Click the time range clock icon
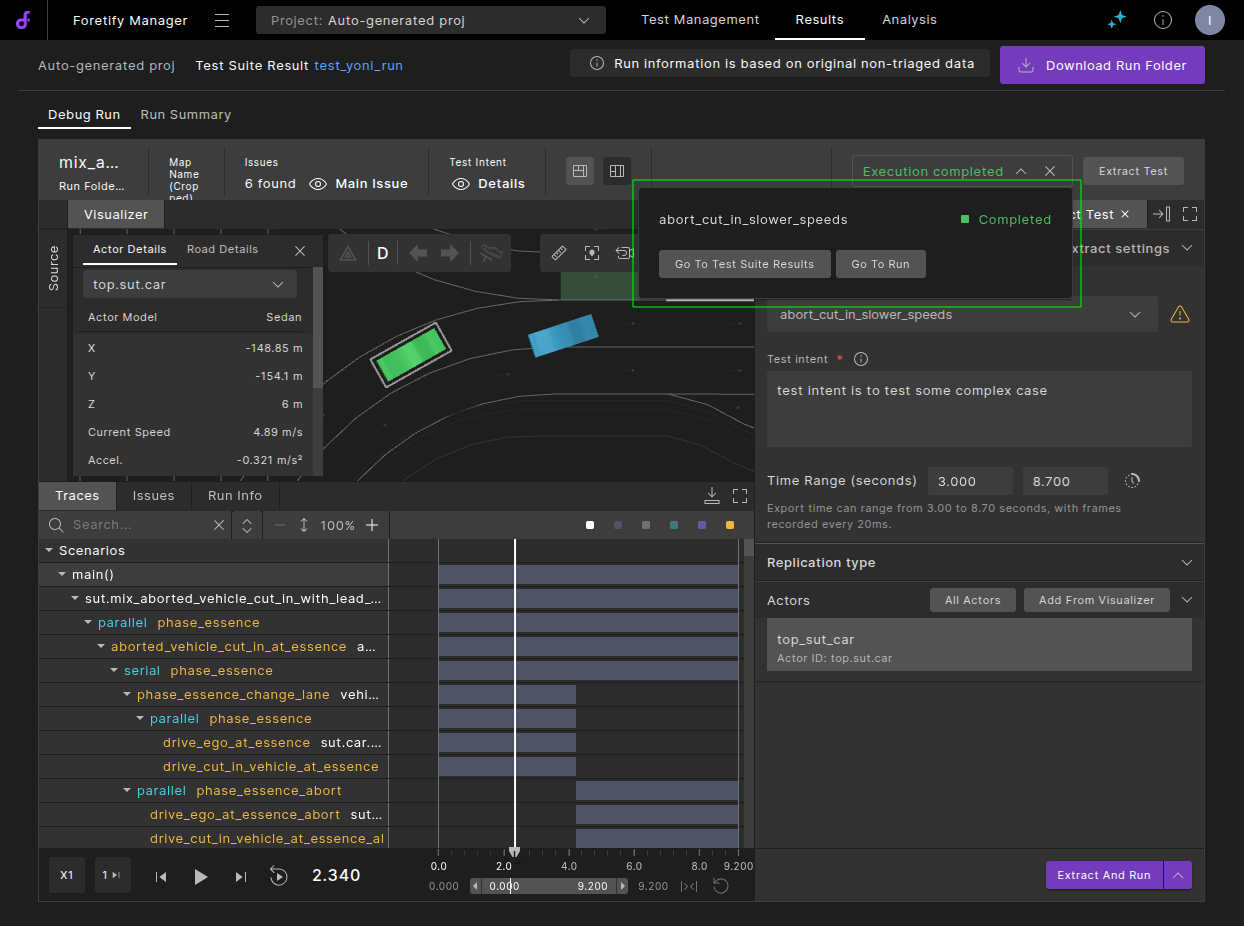Screen dimensions: 1244x926 (1132, 481)
